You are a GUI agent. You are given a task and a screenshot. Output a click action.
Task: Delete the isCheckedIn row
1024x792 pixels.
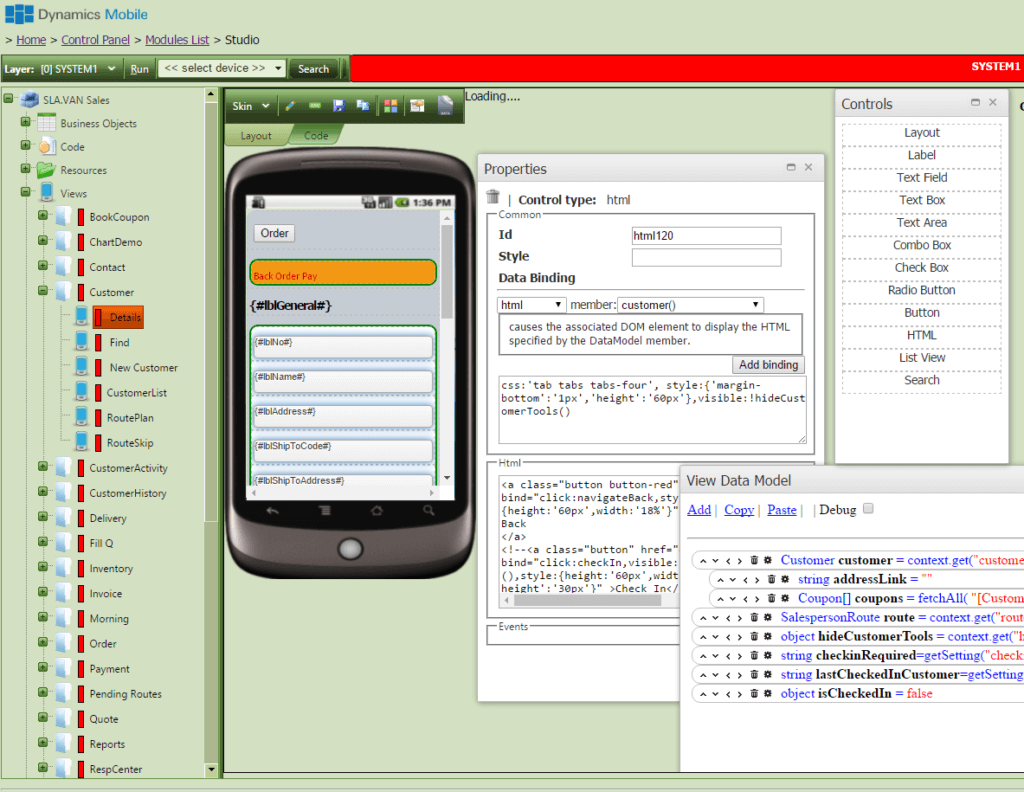pyautogui.click(x=754, y=693)
